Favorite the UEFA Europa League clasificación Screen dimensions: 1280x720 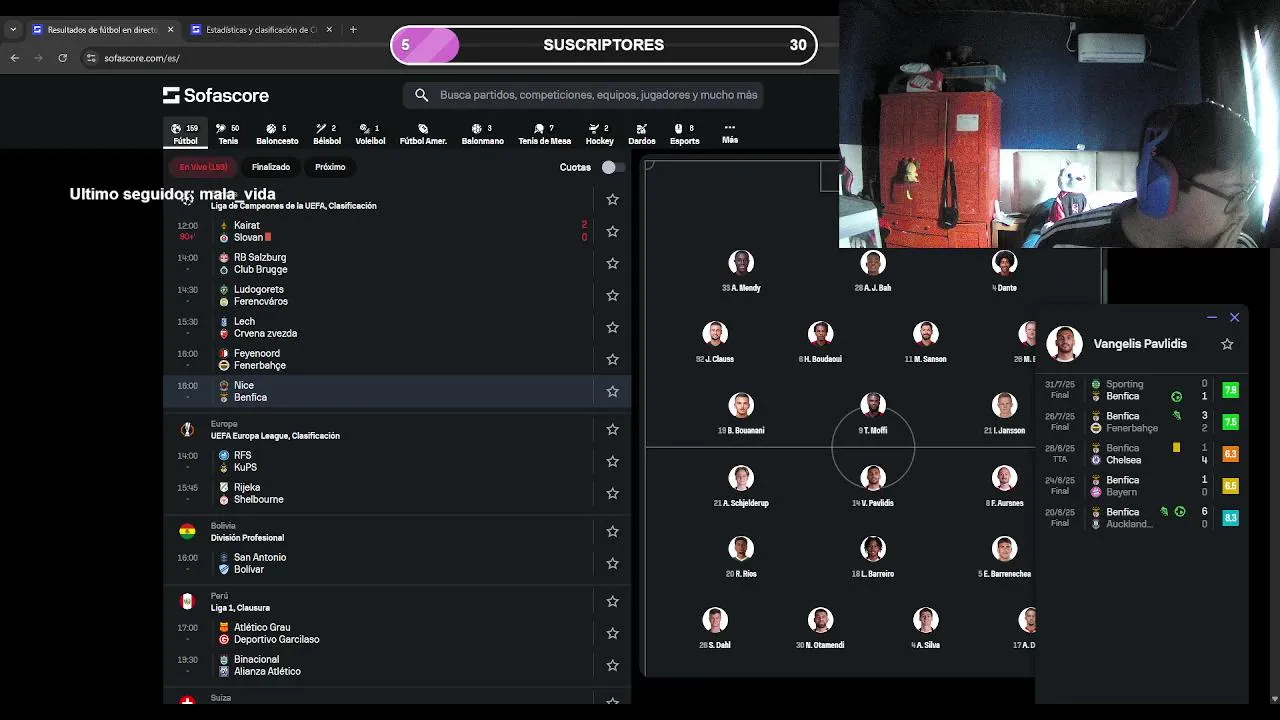(612, 429)
